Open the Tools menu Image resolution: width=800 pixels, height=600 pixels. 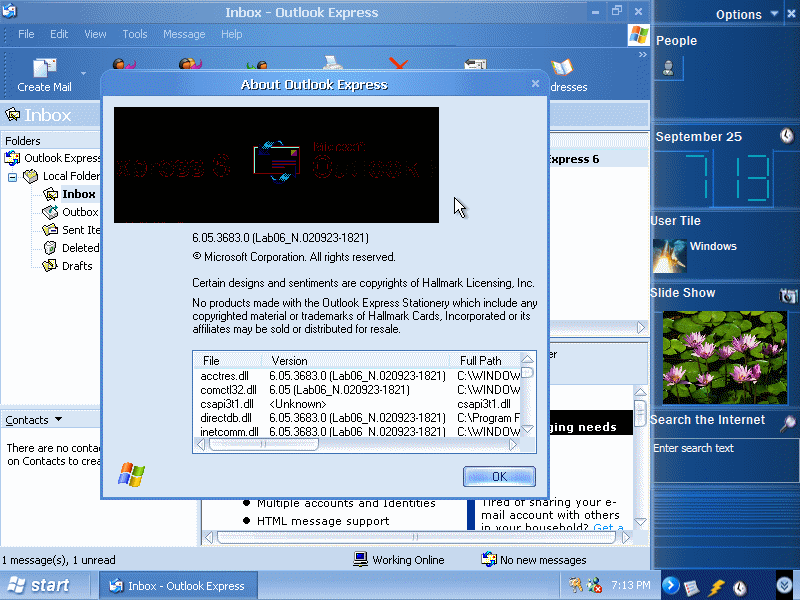[x=135, y=34]
